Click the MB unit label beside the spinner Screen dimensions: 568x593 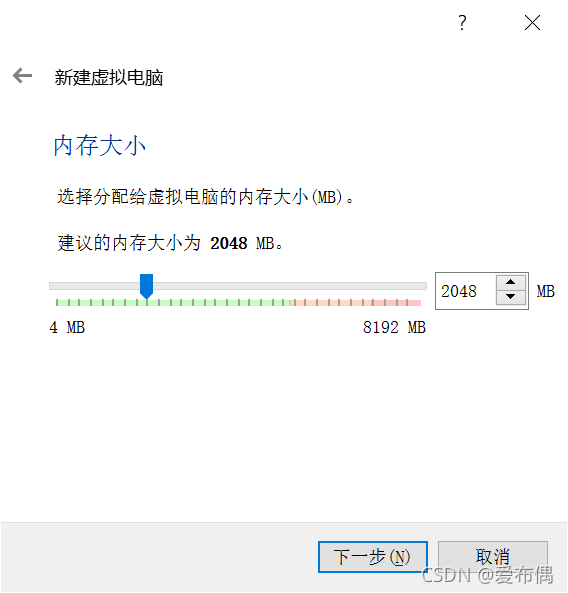pyautogui.click(x=546, y=292)
